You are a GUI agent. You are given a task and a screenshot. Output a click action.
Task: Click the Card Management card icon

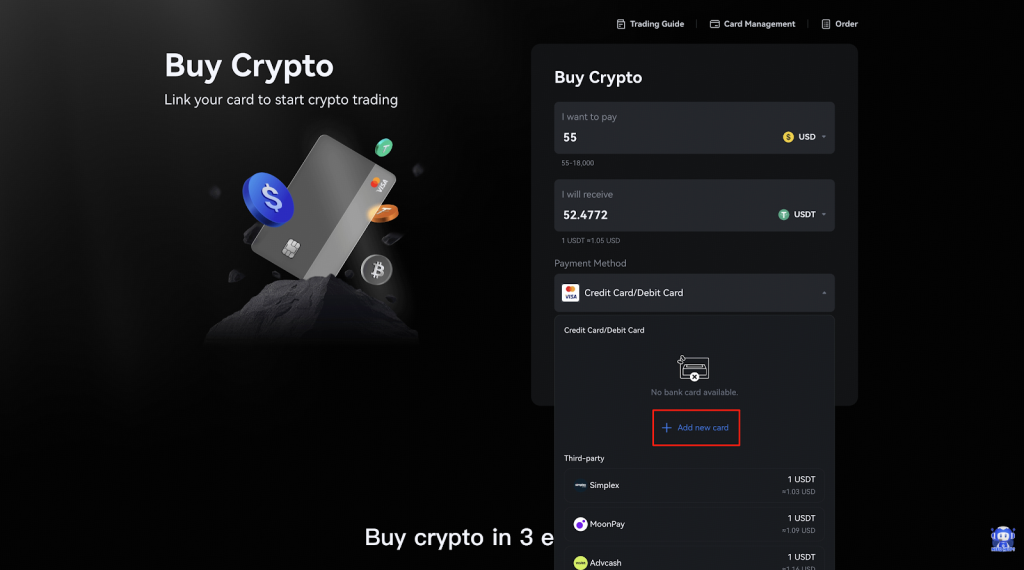point(715,24)
